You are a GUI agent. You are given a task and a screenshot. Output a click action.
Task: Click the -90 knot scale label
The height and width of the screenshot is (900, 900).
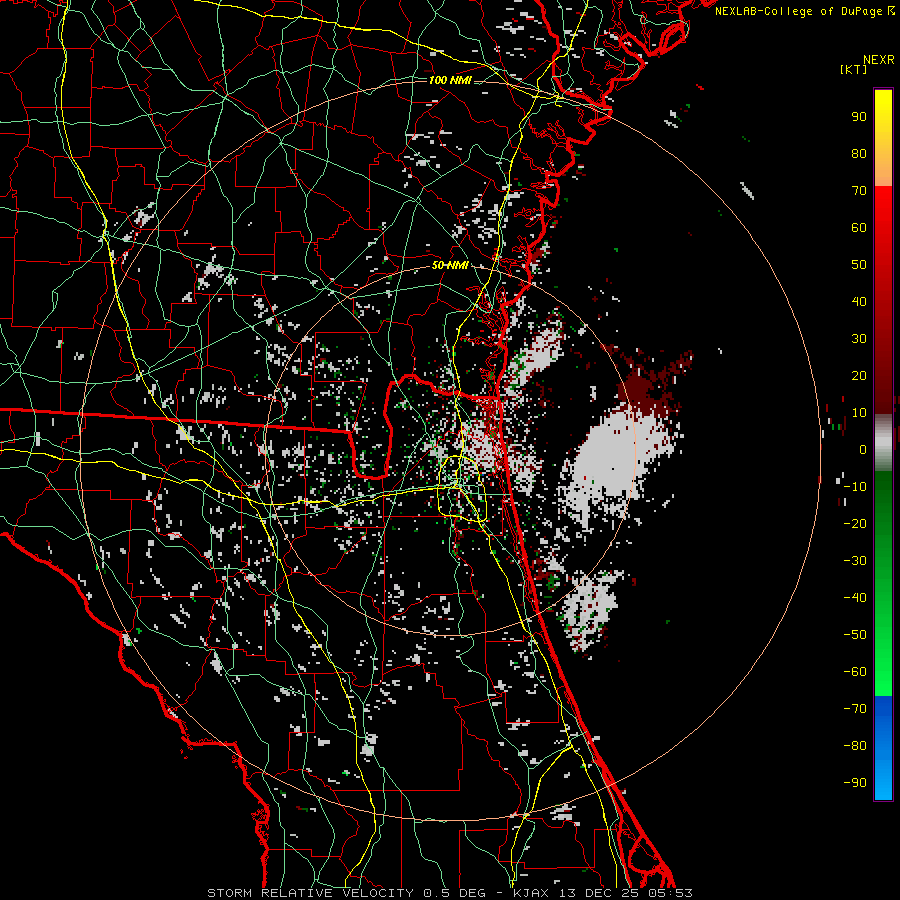point(855,783)
